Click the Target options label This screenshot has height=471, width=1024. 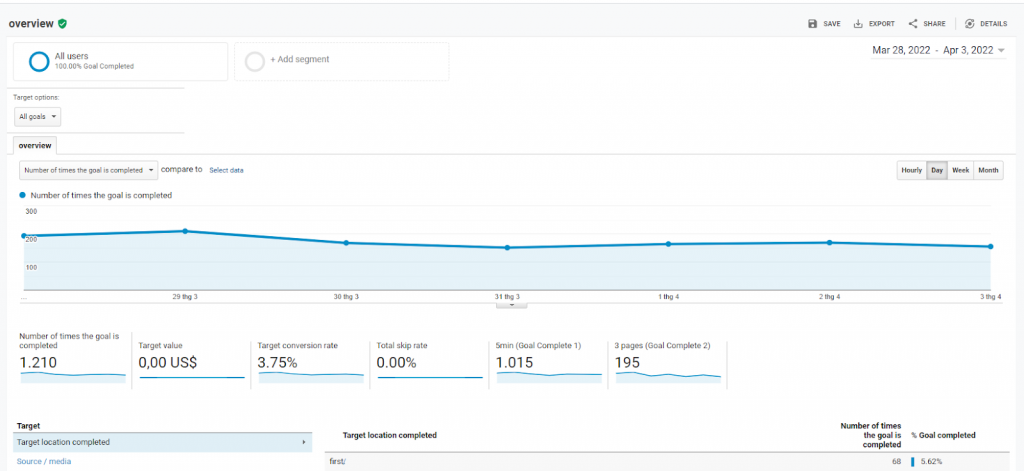(x=36, y=97)
